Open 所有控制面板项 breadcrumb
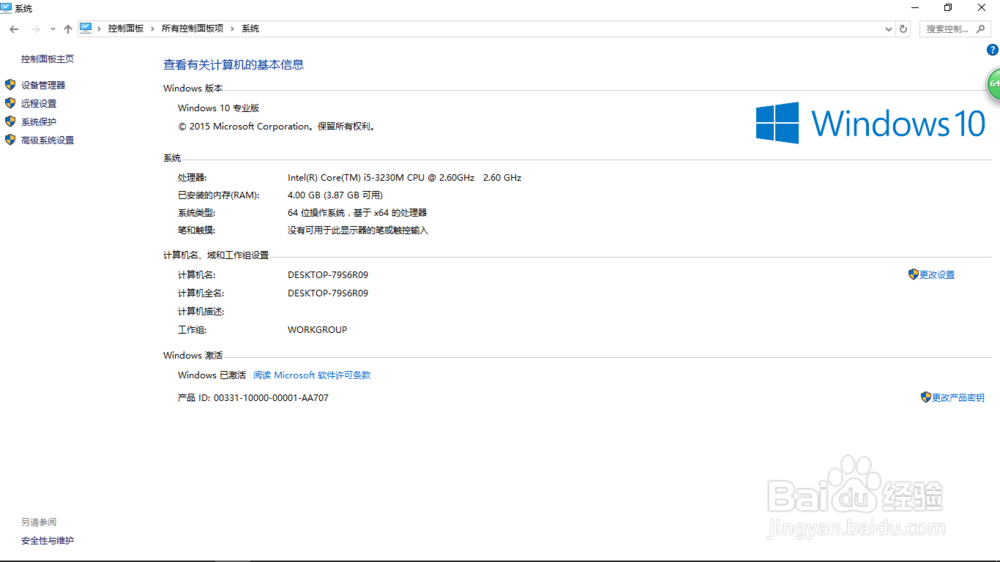1000x562 pixels. pos(192,29)
